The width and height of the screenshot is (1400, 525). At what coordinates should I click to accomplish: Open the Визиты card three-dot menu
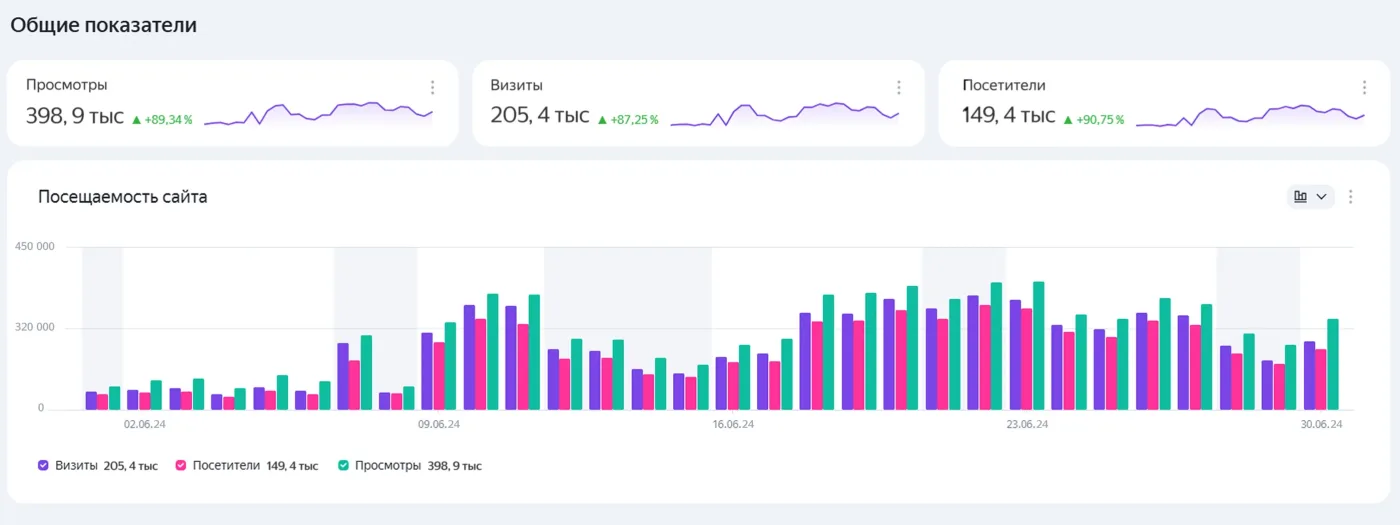[x=898, y=87]
